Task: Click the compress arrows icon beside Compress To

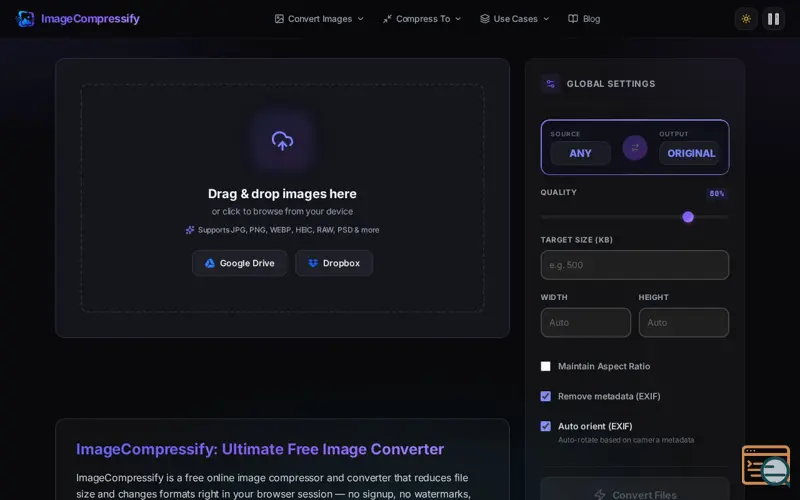Action: click(x=387, y=19)
